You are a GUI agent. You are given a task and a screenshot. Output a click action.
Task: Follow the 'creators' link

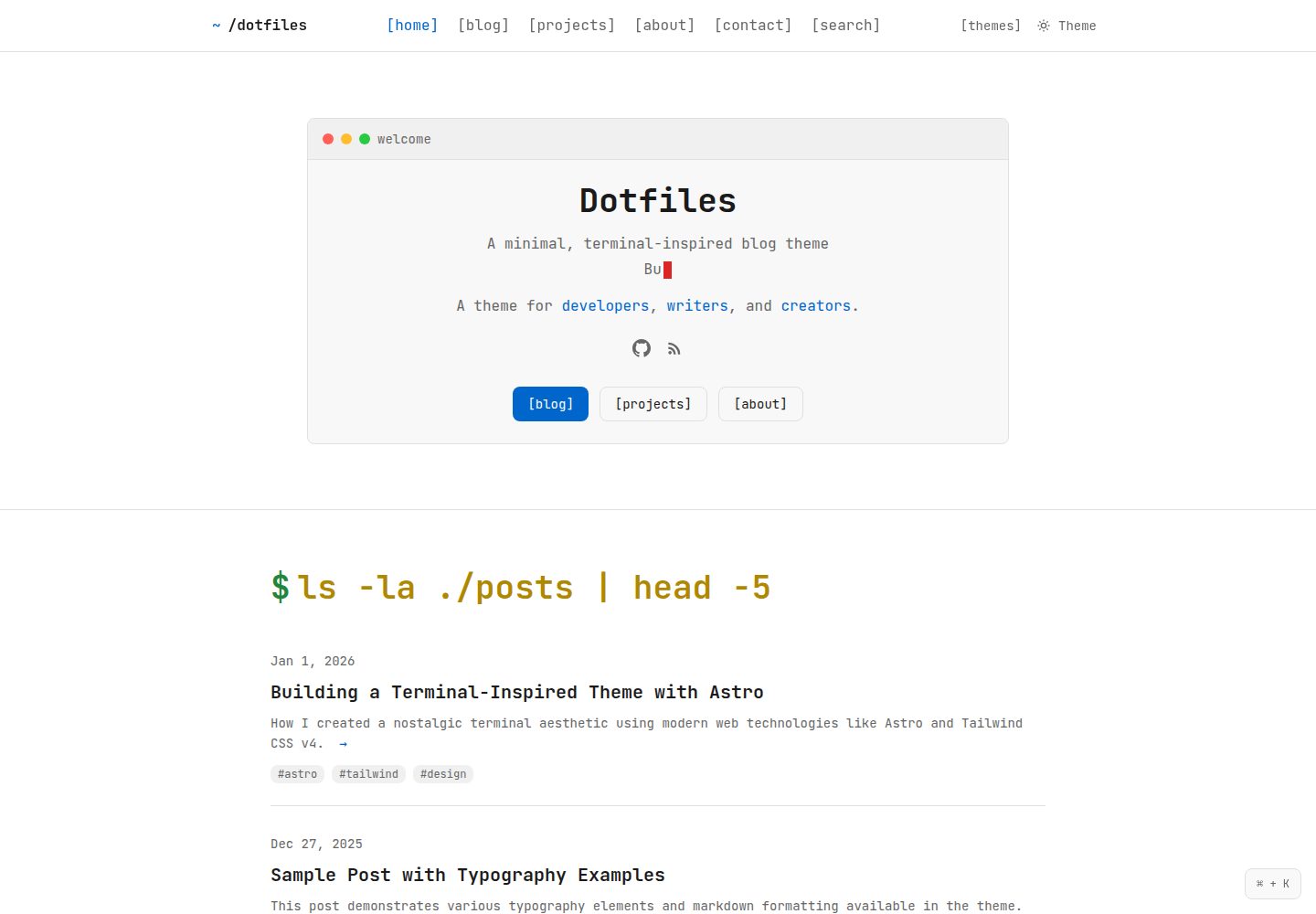[816, 306]
